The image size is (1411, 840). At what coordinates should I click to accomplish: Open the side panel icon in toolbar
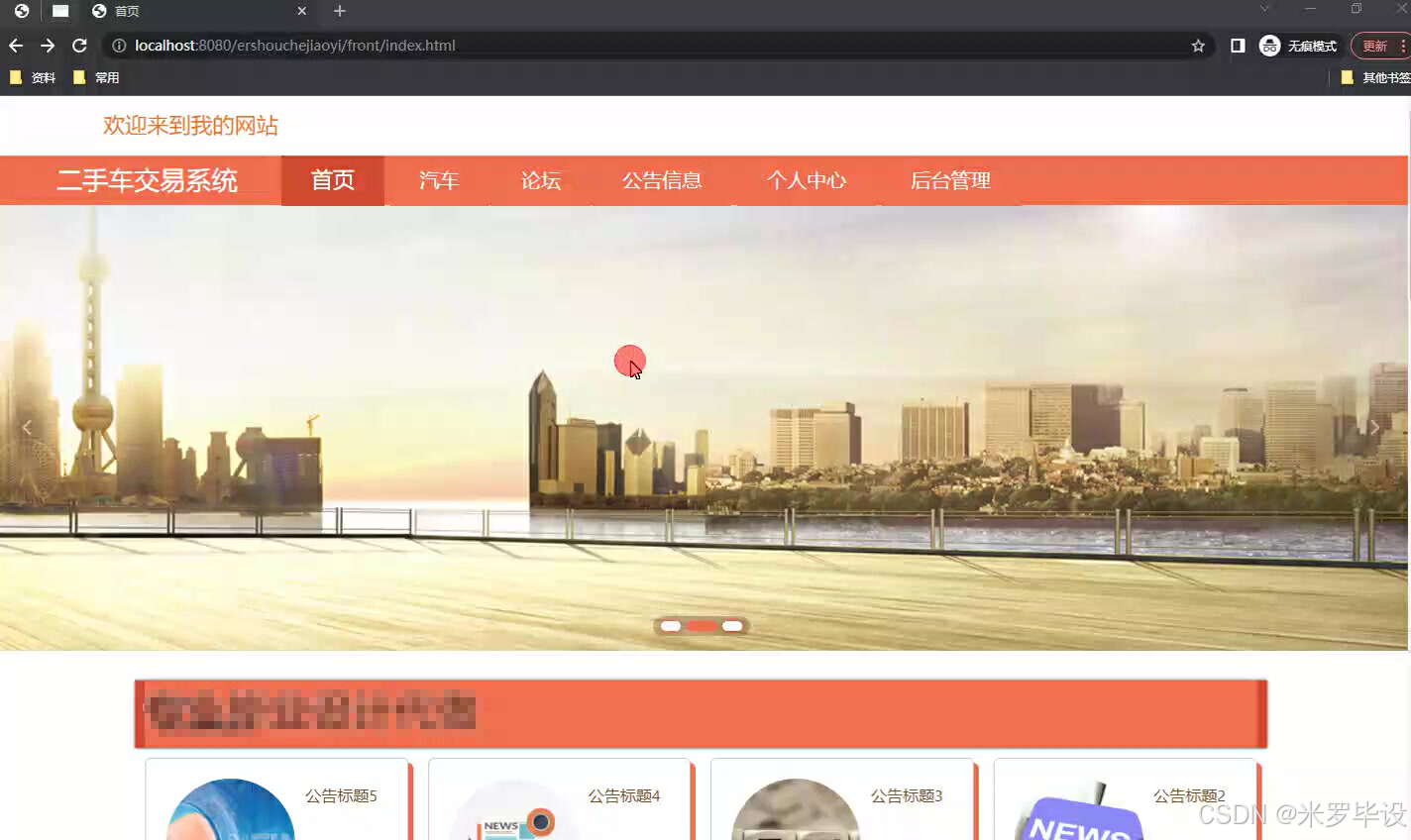[x=1238, y=46]
